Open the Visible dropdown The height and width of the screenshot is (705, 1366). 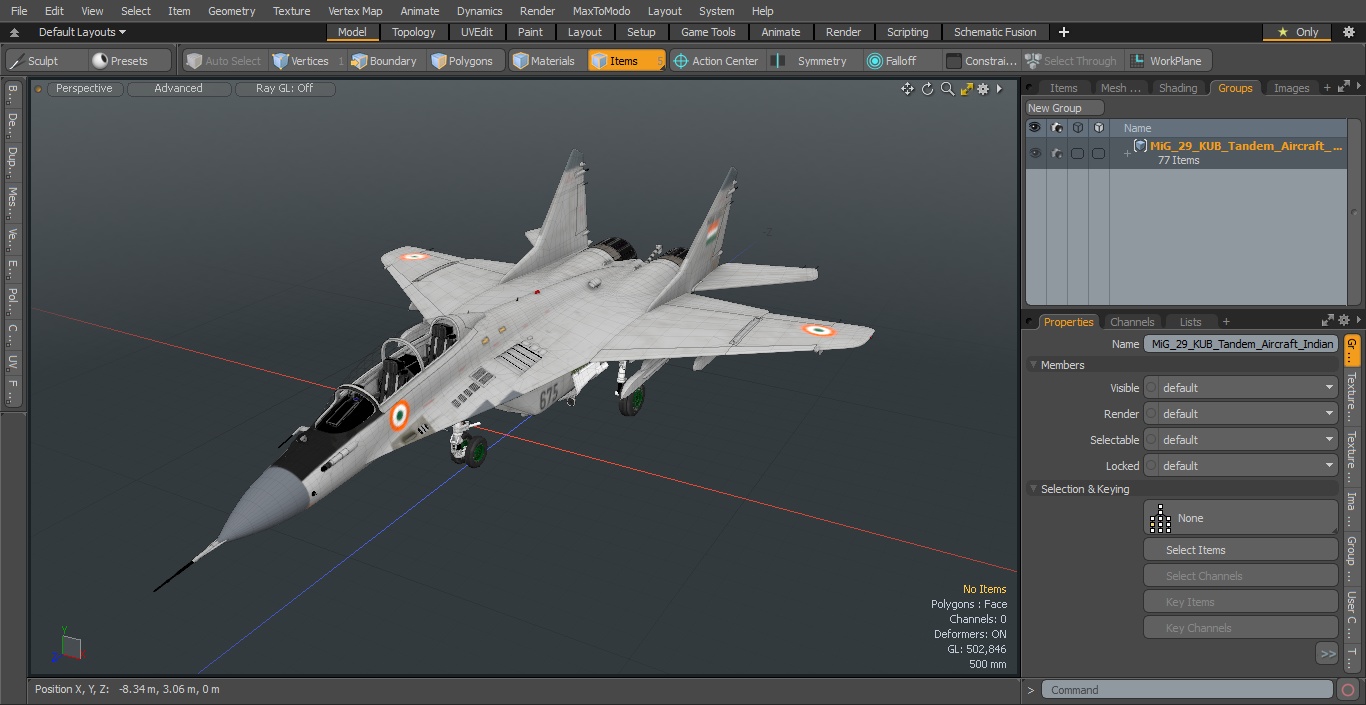(x=1241, y=388)
